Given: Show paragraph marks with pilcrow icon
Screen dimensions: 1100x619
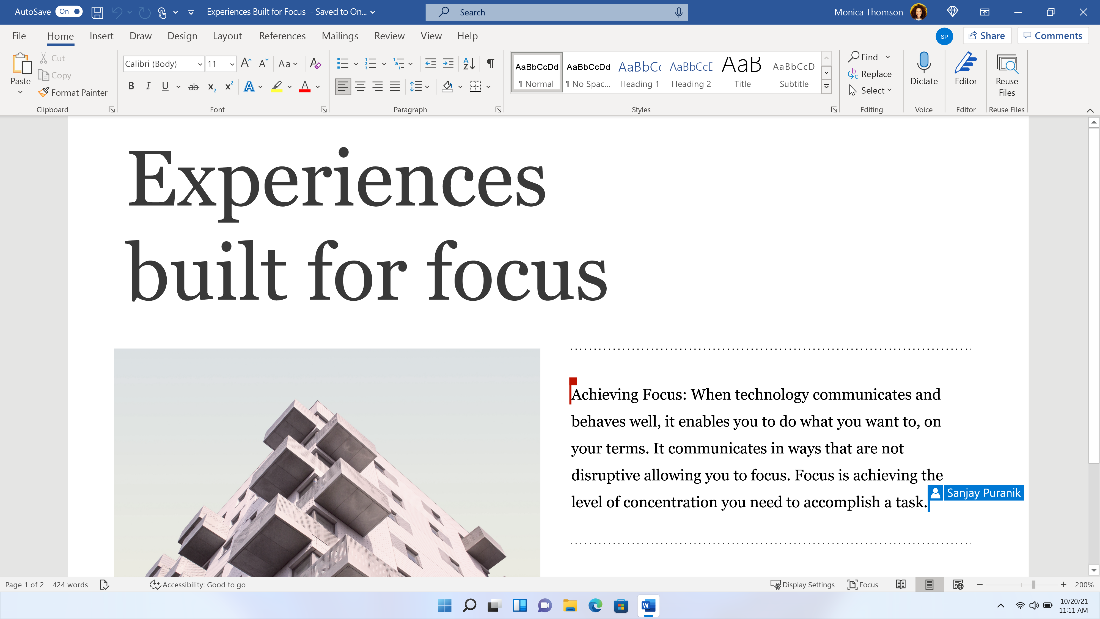Looking at the screenshot, I should [490, 63].
